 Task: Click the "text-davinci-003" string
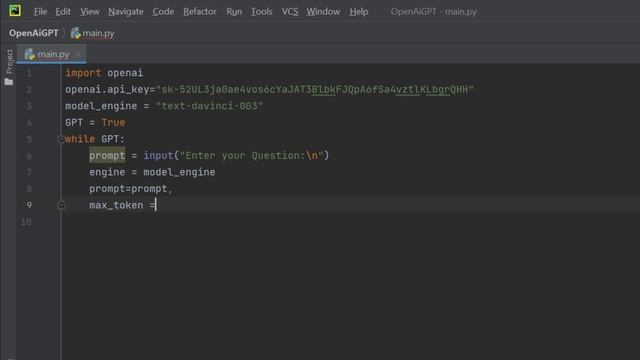[209, 106]
